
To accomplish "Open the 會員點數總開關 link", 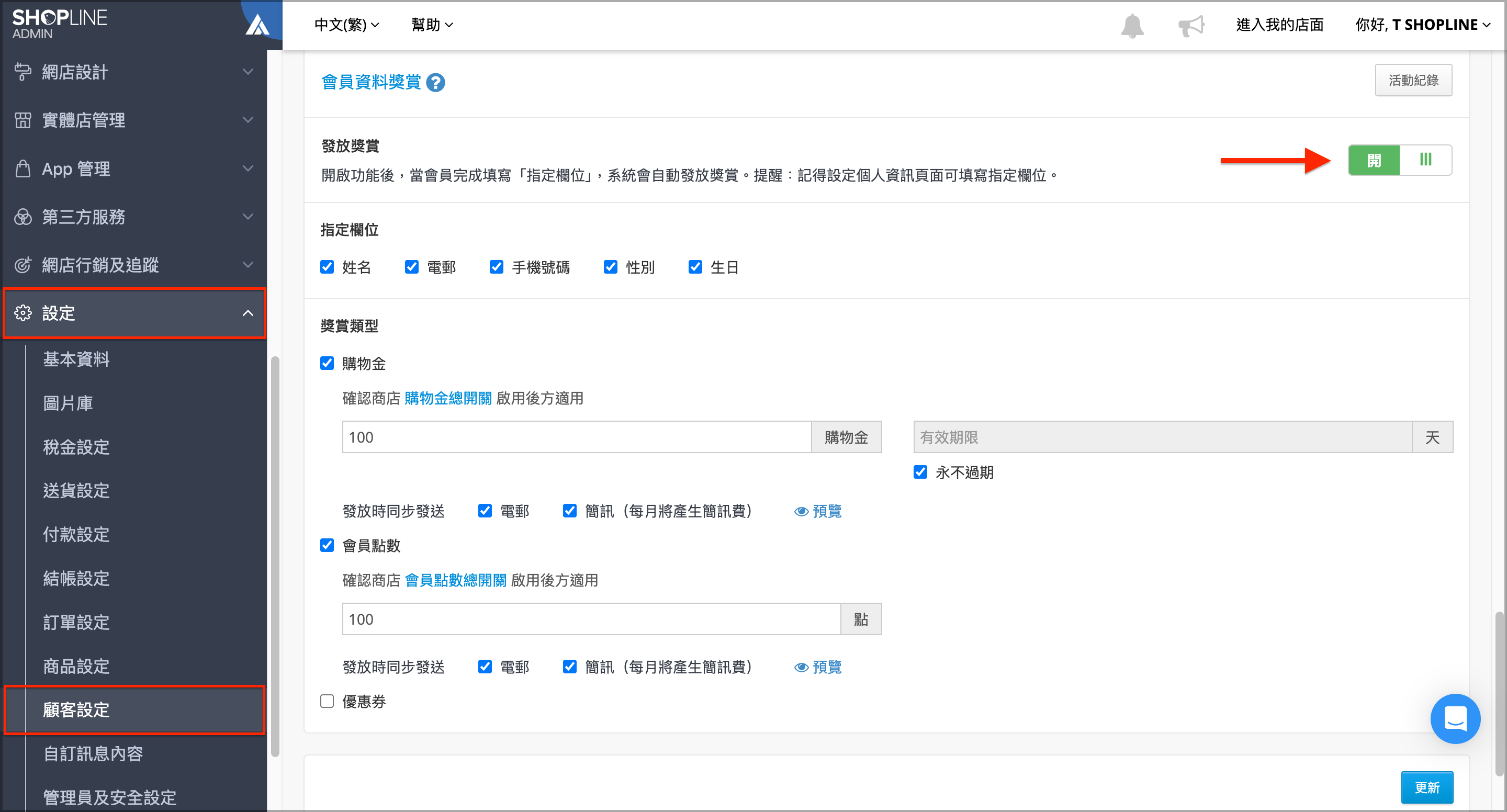I will click(456, 580).
